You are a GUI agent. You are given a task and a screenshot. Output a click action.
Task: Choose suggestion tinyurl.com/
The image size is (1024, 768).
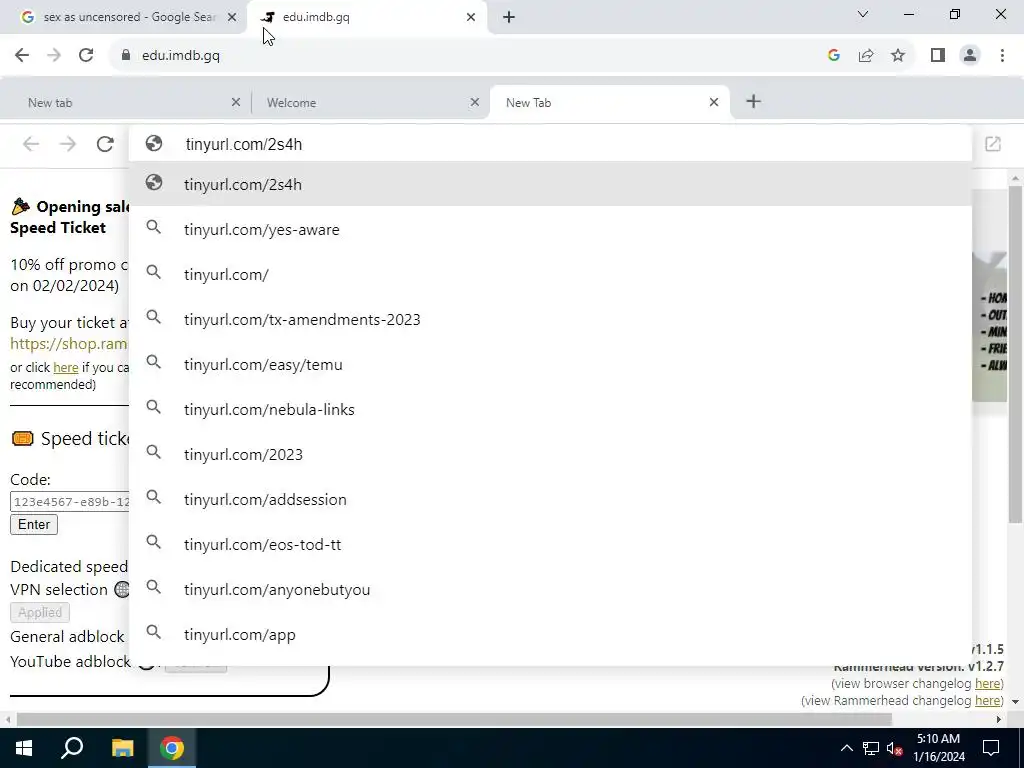550,275
